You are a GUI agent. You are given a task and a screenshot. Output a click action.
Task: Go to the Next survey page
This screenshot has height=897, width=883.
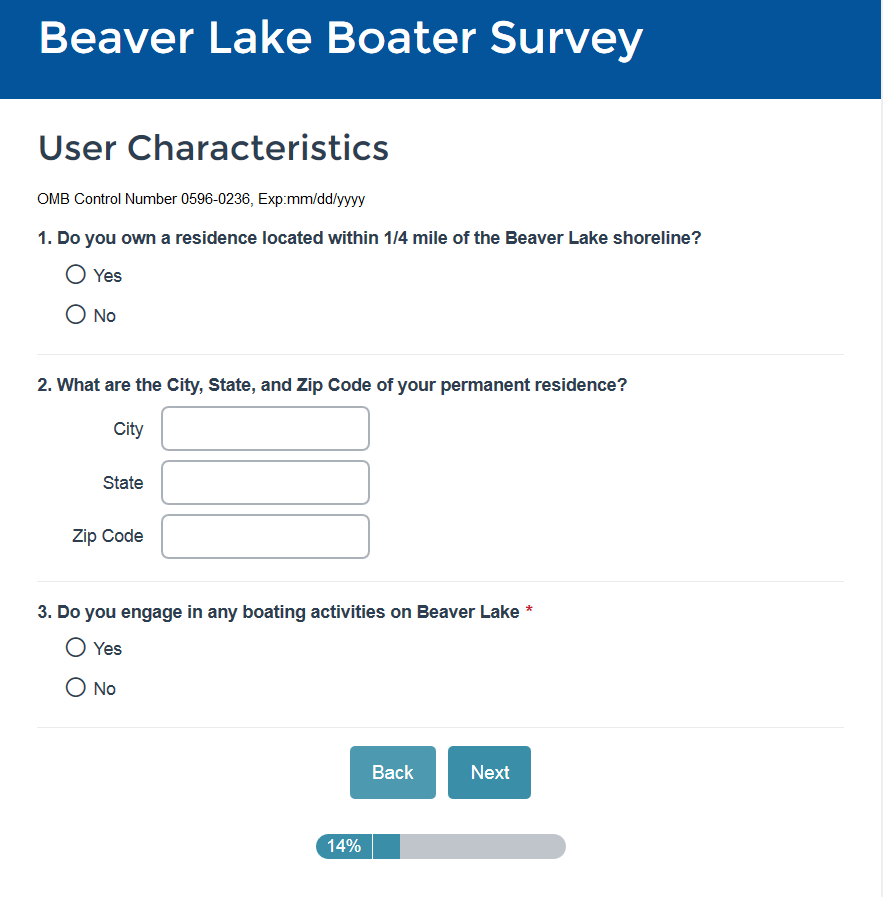pyautogui.click(x=489, y=772)
